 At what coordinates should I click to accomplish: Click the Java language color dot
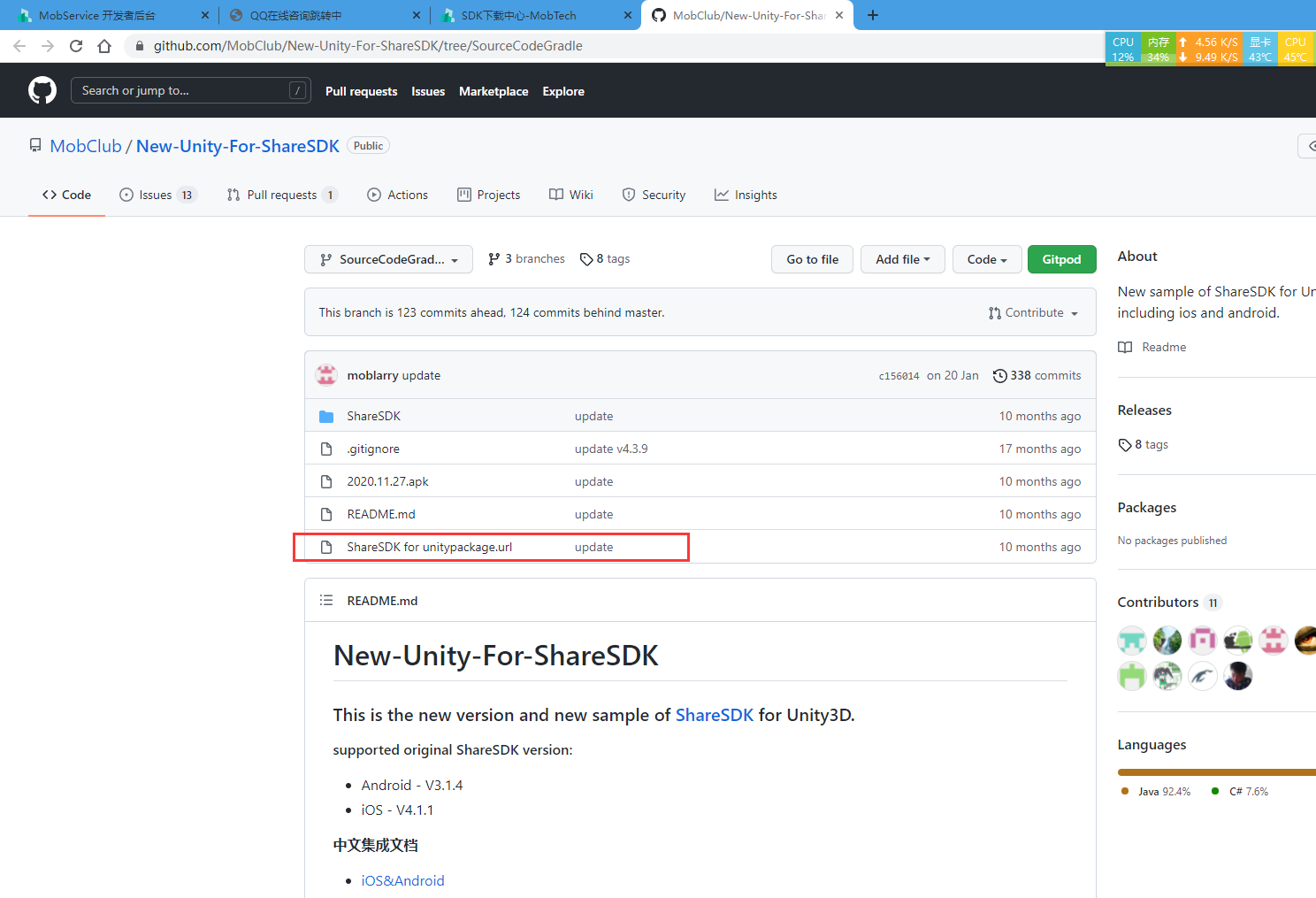tap(1125, 791)
